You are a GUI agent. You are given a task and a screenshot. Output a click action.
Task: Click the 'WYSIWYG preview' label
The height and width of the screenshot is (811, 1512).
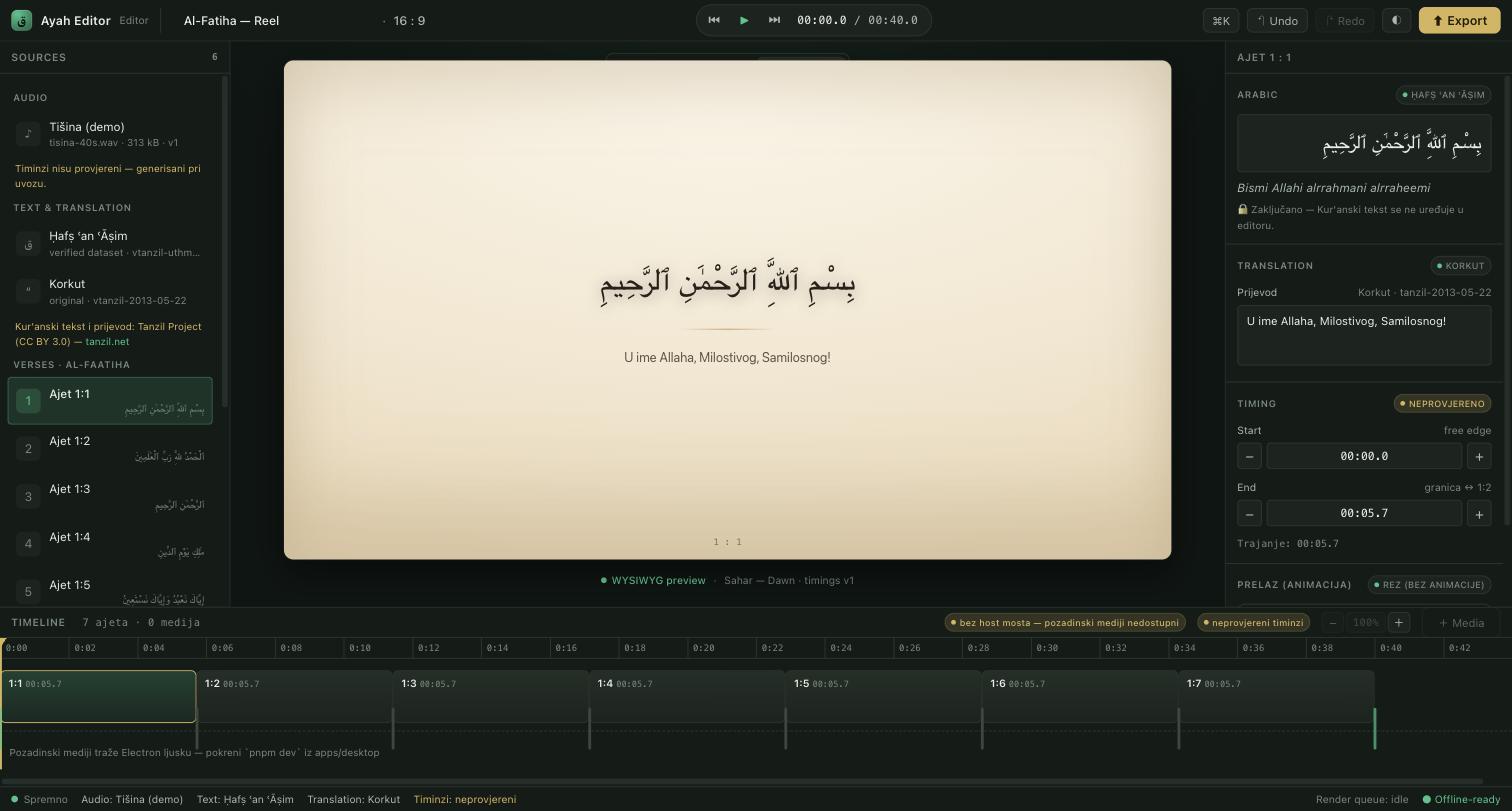click(653, 581)
